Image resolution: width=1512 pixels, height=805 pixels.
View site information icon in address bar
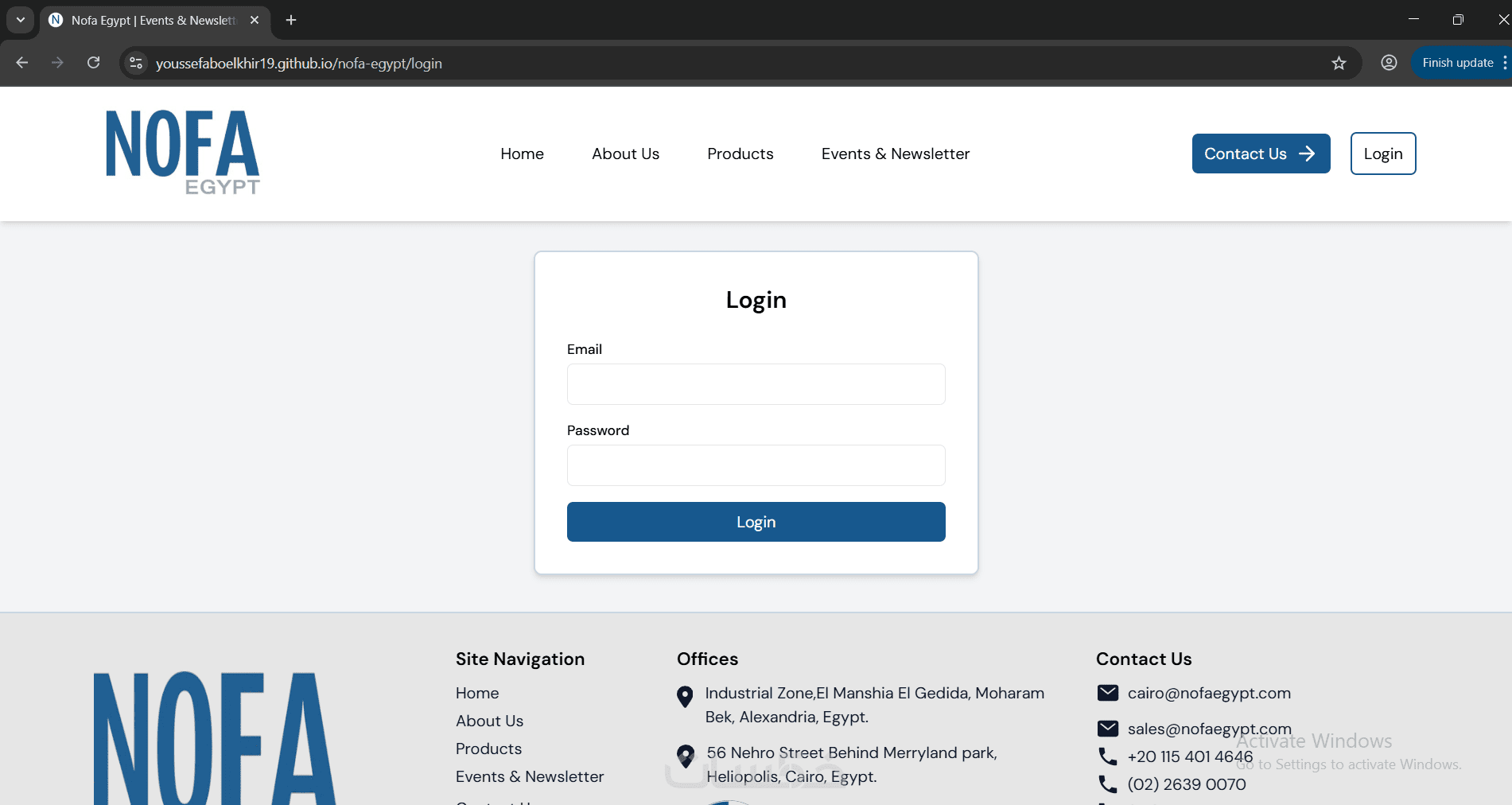(x=136, y=63)
